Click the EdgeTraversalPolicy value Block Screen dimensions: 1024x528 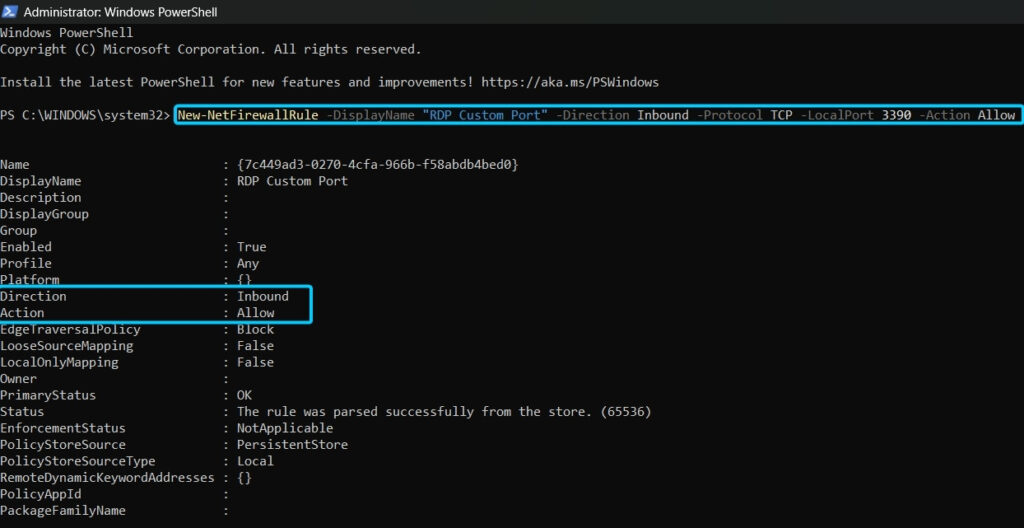(255, 329)
